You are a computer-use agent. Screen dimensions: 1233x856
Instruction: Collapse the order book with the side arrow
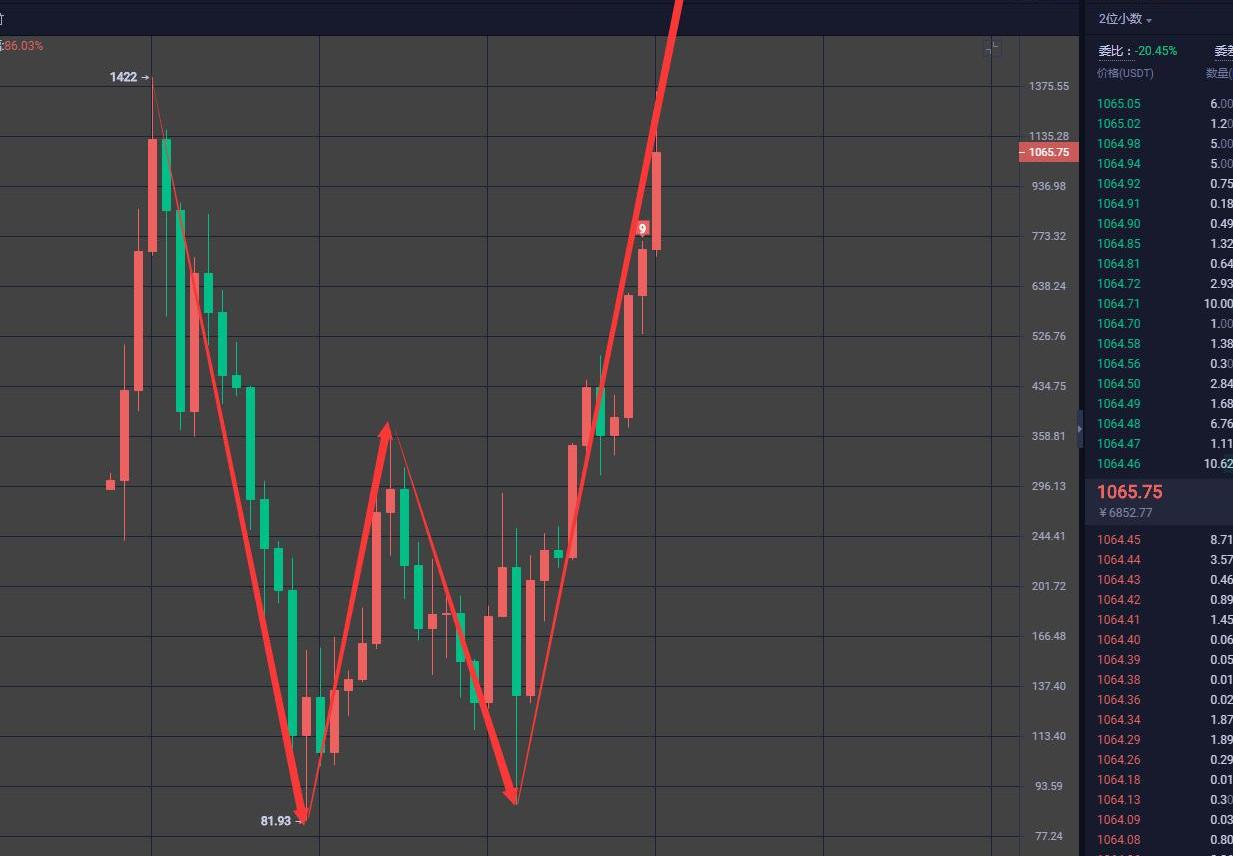[x=1079, y=429]
